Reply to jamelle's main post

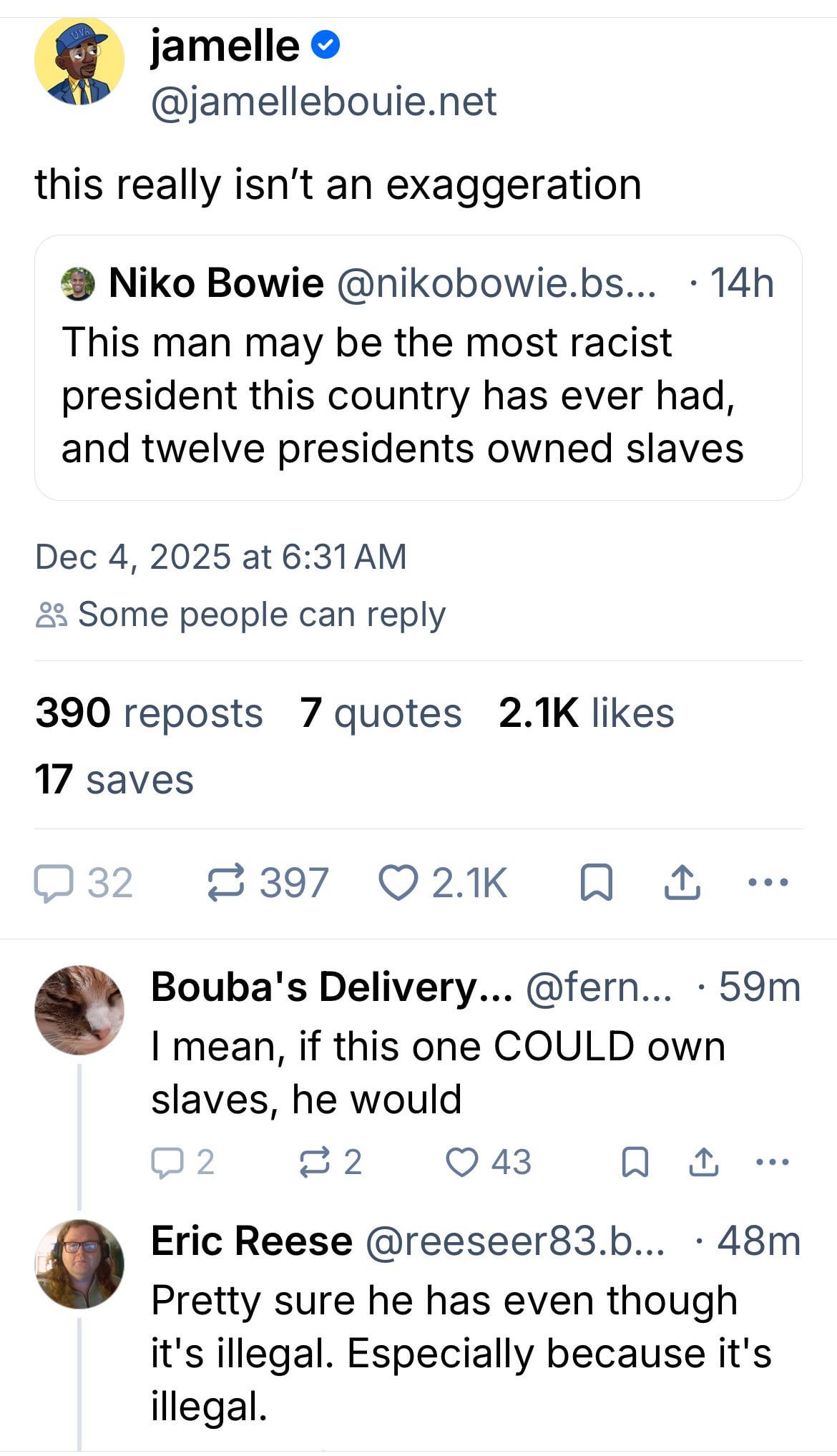point(54,883)
